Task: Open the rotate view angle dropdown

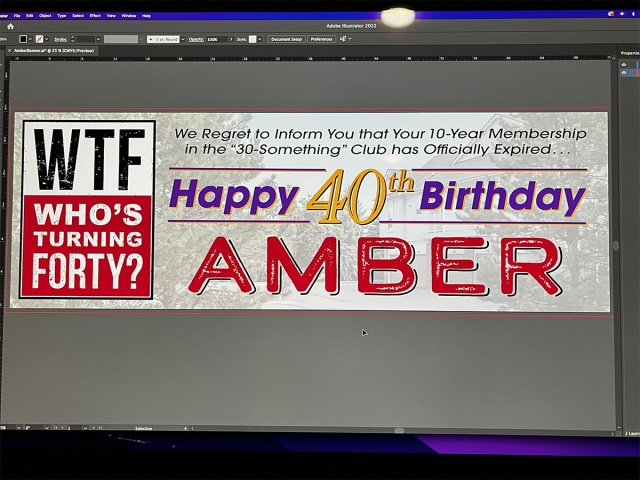Action: 47,428
